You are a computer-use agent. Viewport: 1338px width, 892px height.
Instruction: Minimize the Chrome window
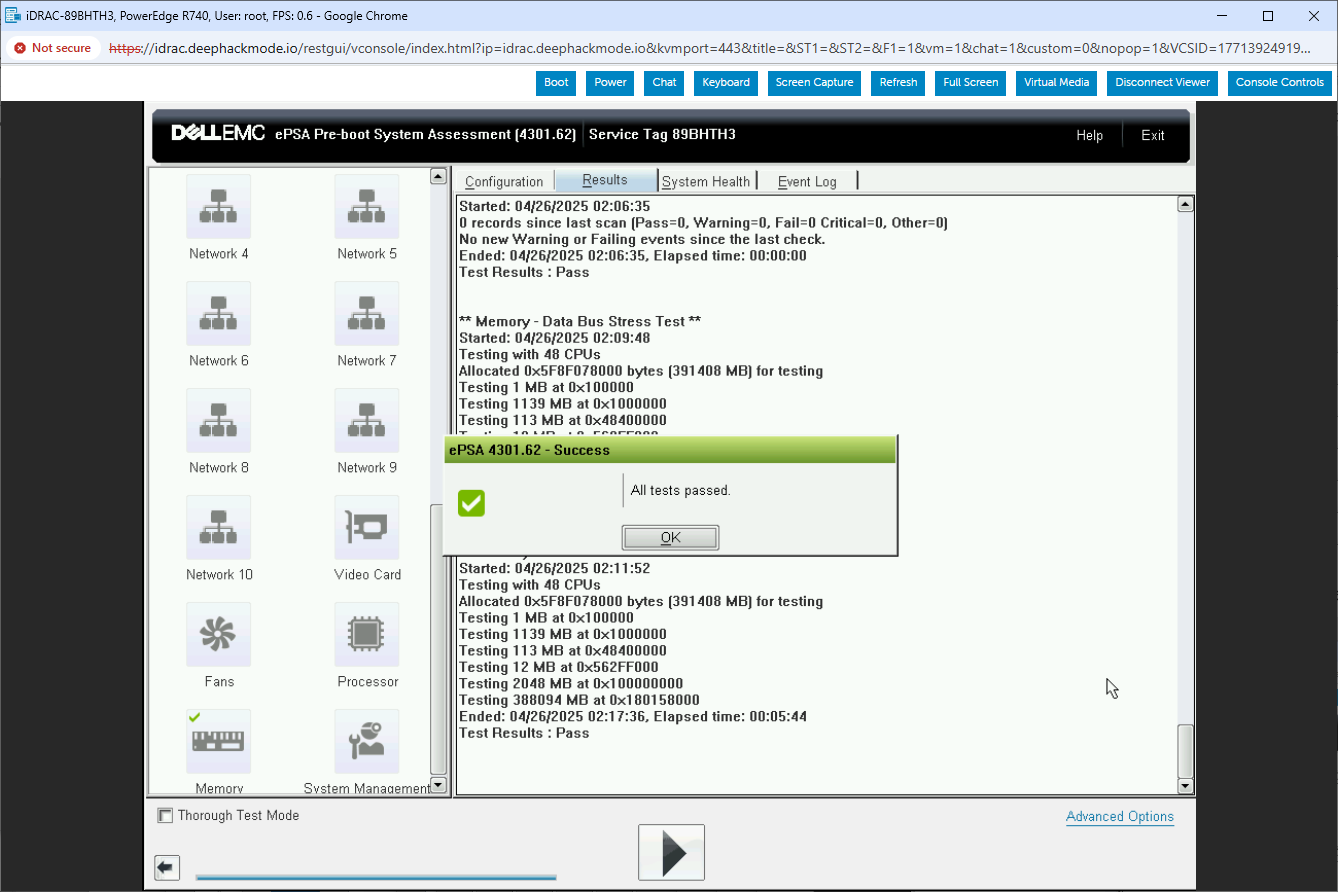point(1223,16)
